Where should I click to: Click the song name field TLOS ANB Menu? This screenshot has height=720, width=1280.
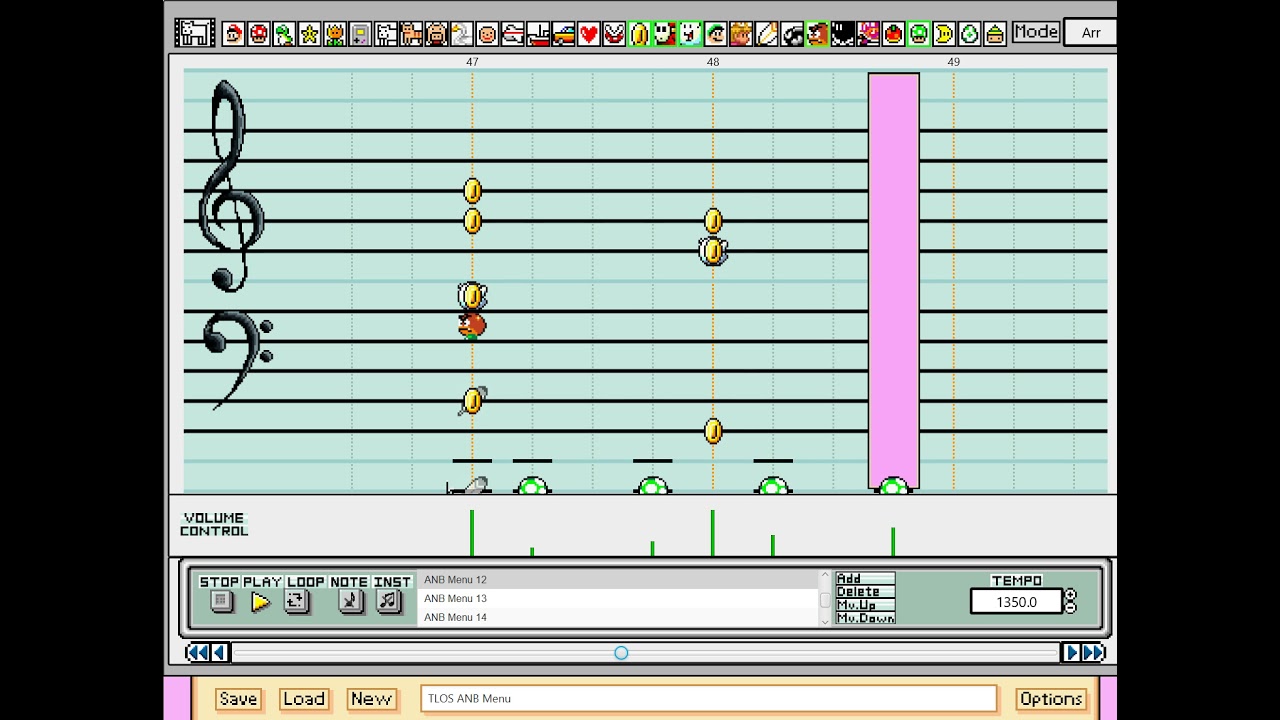709,699
